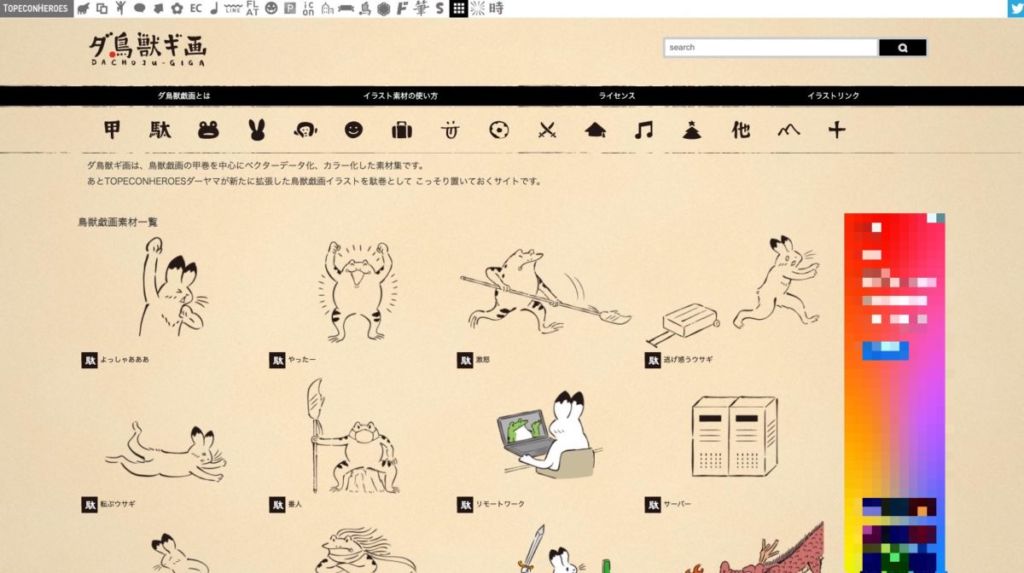Select the soccer ball category icon
Viewport: 1024px width, 573px height.
498,130
